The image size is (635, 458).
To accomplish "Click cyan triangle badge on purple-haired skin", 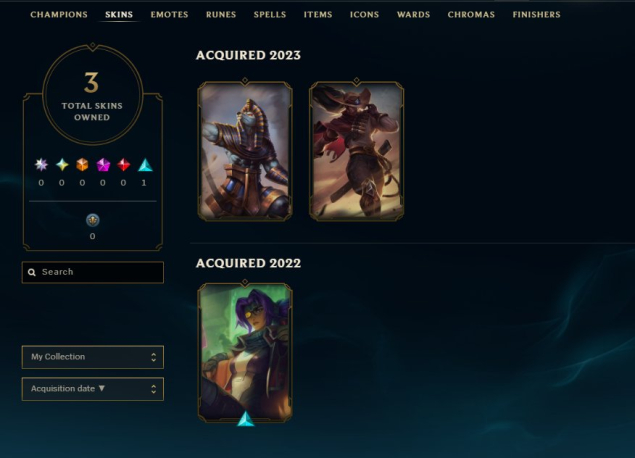I will [x=245, y=419].
